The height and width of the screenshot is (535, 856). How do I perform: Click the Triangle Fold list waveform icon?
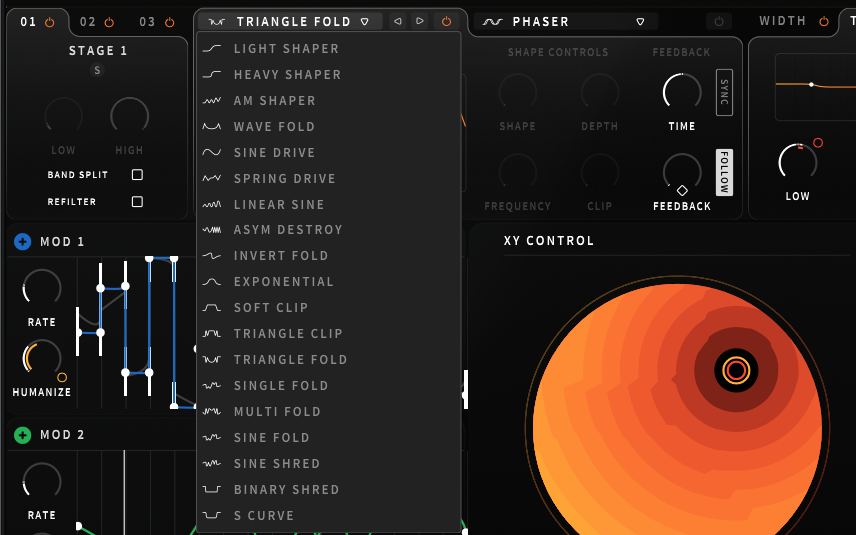[x=212, y=360]
